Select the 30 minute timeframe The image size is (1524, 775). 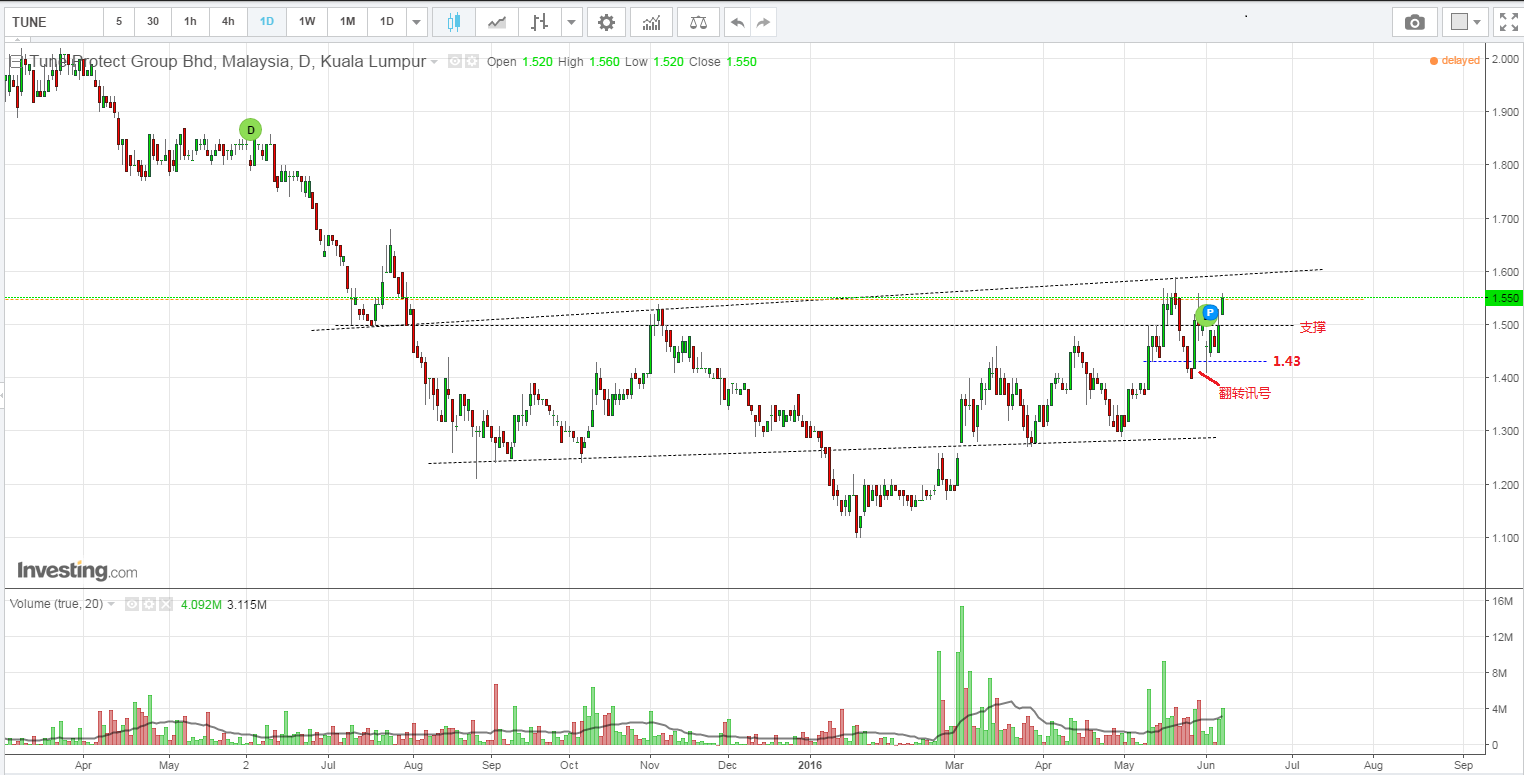tap(153, 22)
